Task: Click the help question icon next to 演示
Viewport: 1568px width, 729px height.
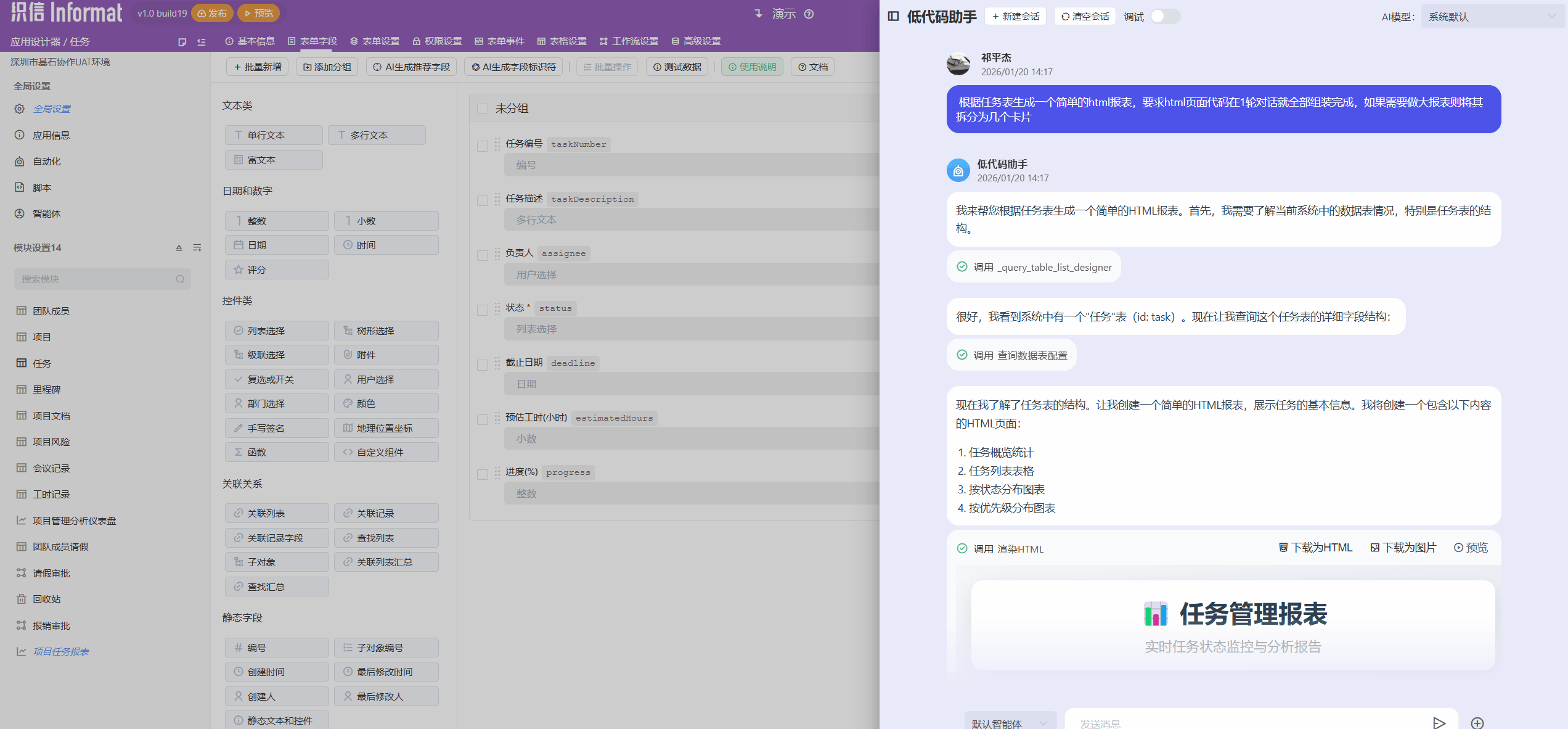Action: (809, 14)
